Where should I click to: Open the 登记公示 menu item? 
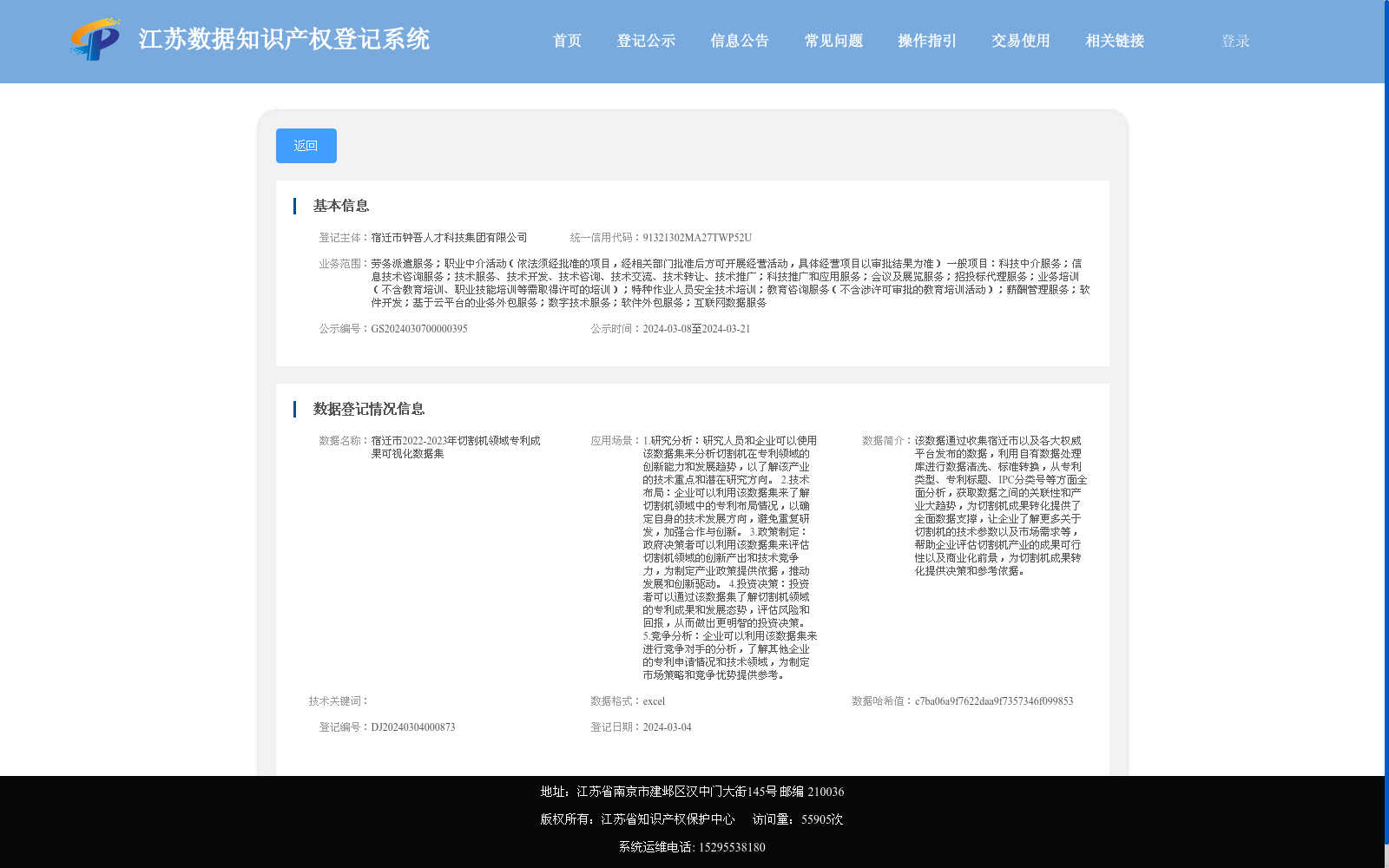coord(646,41)
